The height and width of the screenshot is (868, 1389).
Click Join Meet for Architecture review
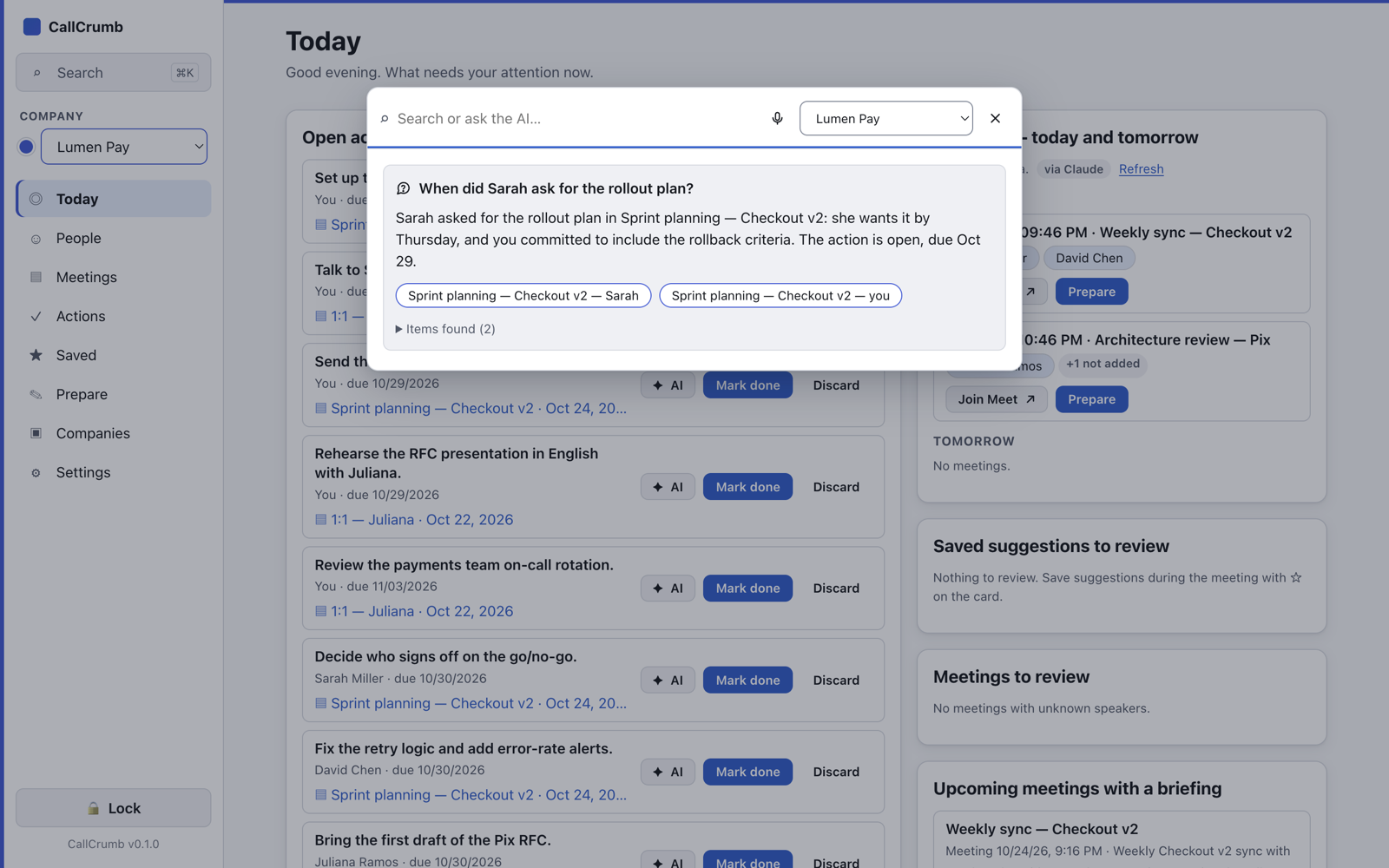(996, 399)
